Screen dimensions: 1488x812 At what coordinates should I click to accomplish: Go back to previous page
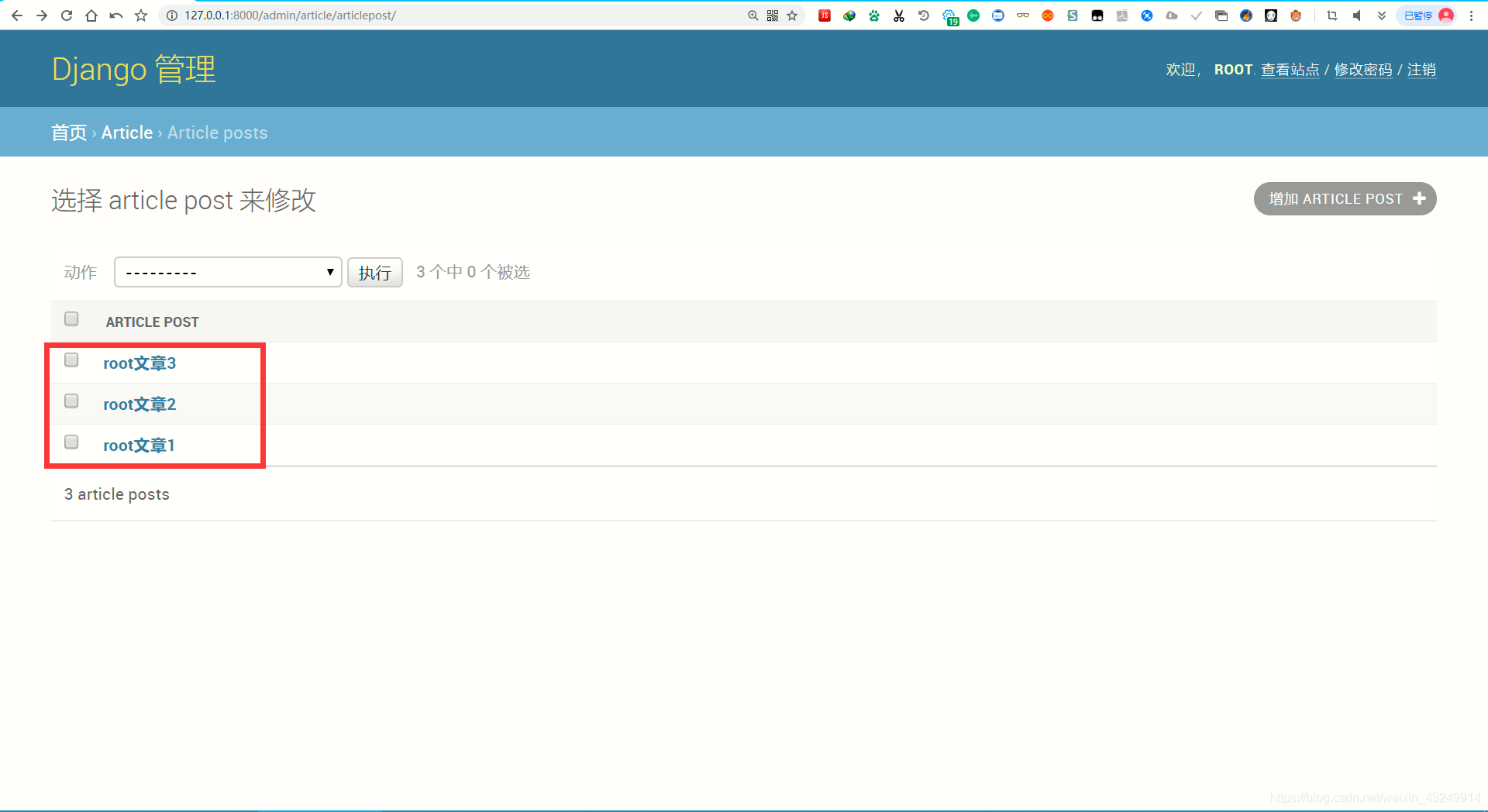coord(17,15)
